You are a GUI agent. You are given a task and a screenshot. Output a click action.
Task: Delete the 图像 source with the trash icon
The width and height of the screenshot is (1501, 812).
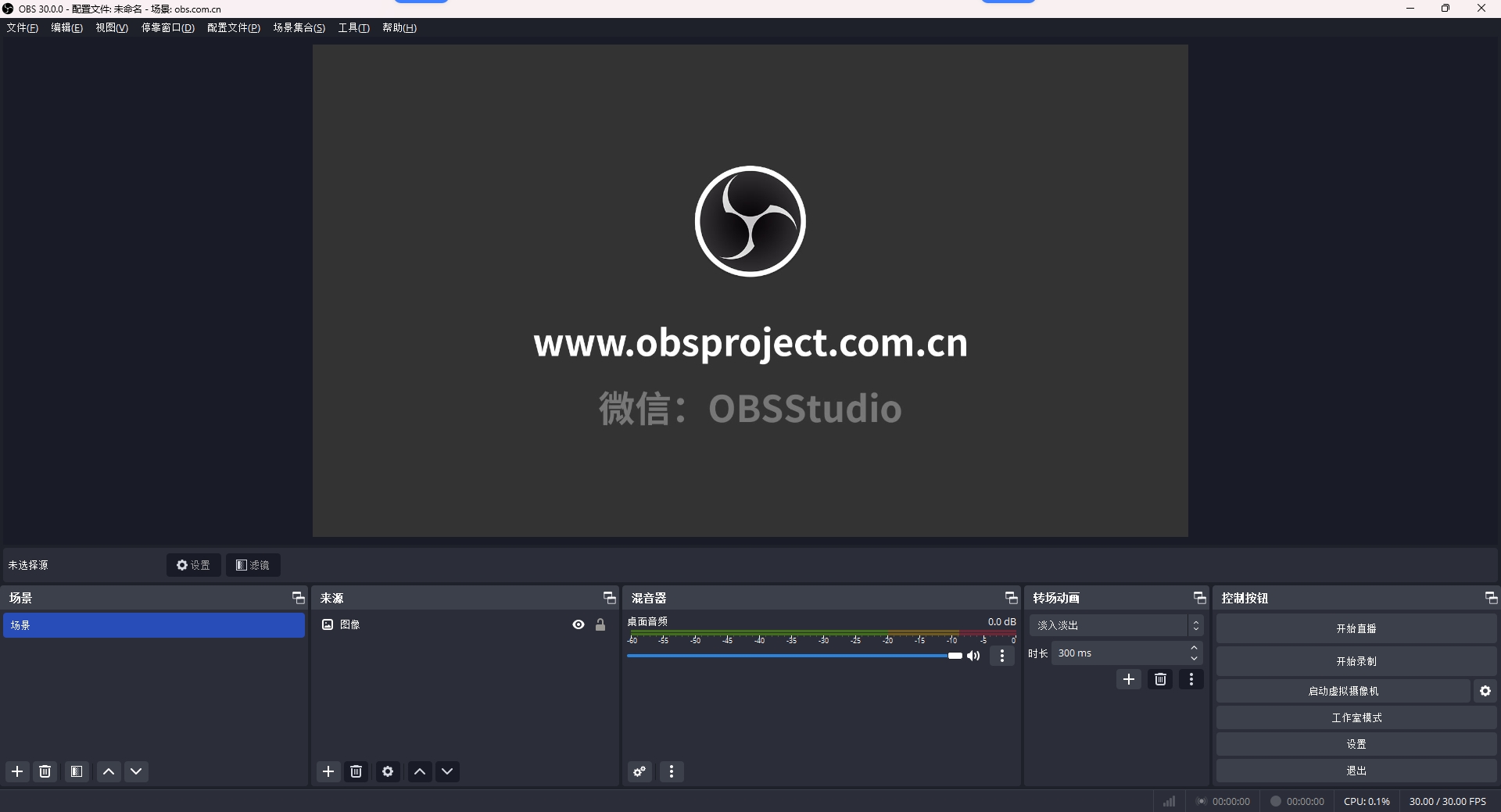356,771
